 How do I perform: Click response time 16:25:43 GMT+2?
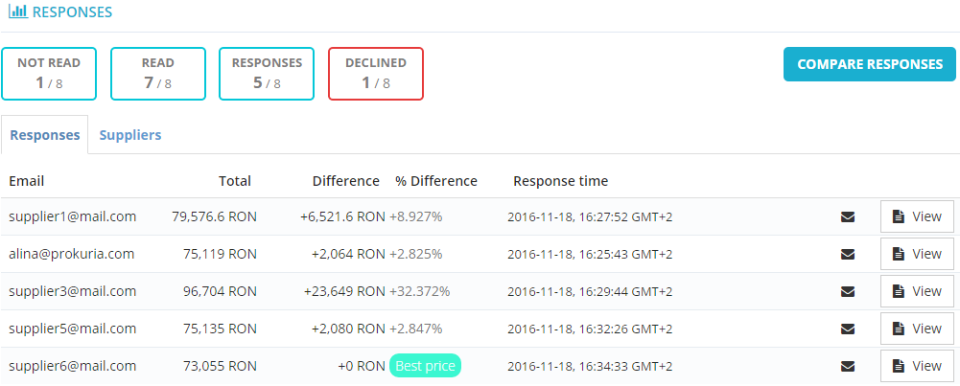[x=590, y=254]
